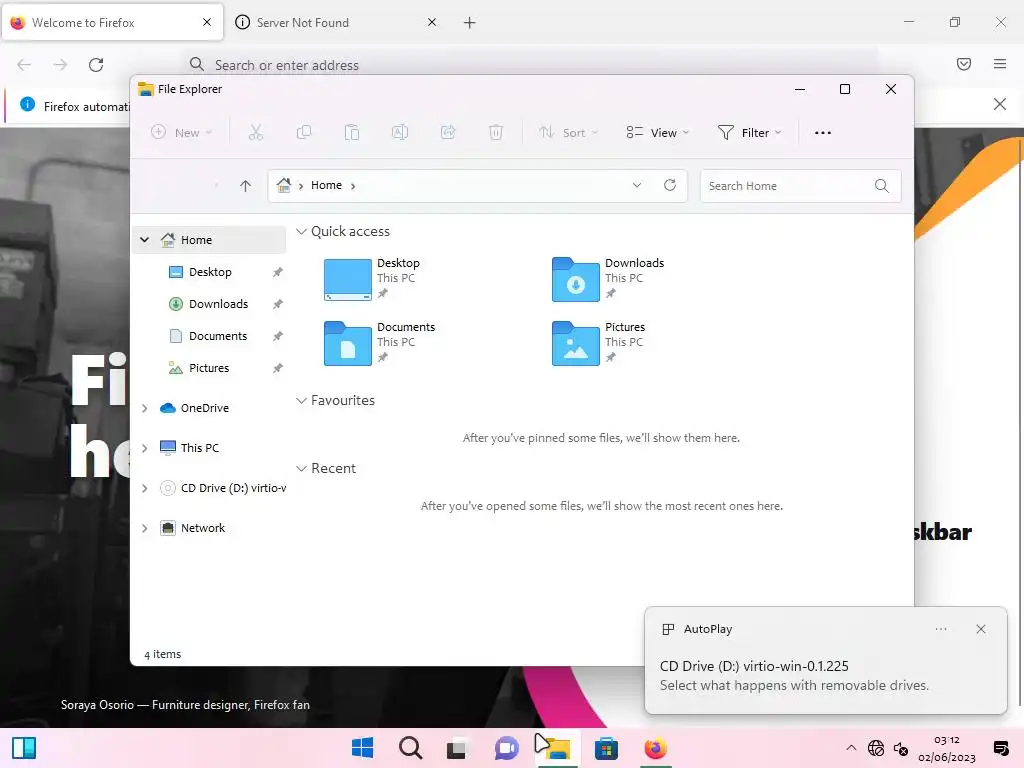This screenshot has width=1024, height=768.
Task: Click the Firefox icon on the taskbar
Action: click(655, 748)
